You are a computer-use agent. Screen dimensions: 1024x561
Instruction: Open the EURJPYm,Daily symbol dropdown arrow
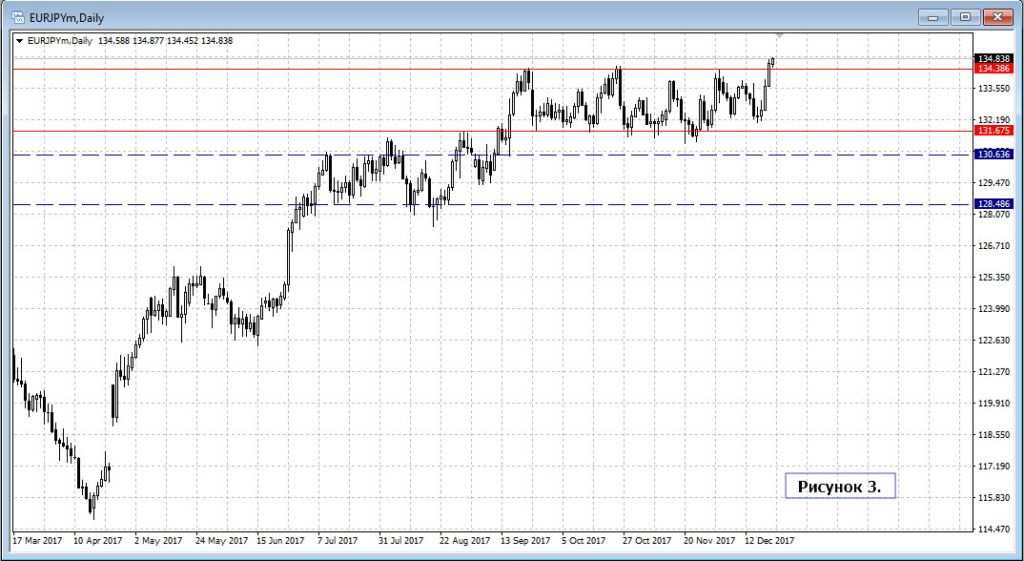tap(20, 40)
